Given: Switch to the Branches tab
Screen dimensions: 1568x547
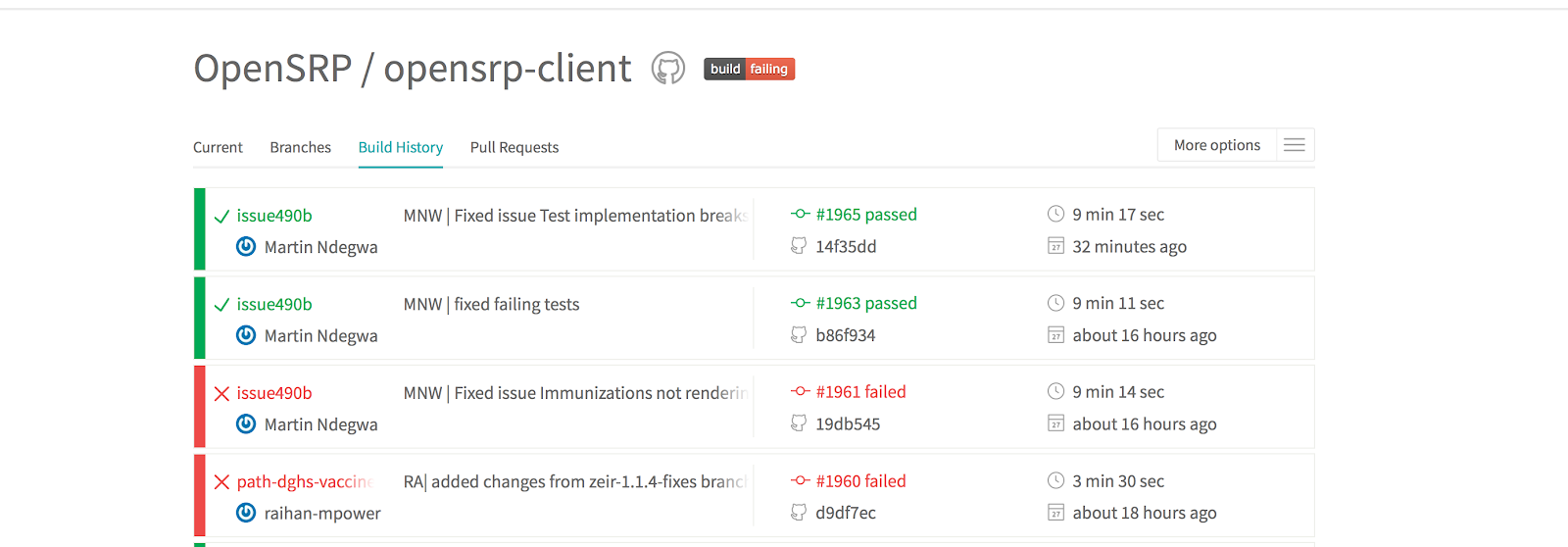Looking at the screenshot, I should click(300, 147).
